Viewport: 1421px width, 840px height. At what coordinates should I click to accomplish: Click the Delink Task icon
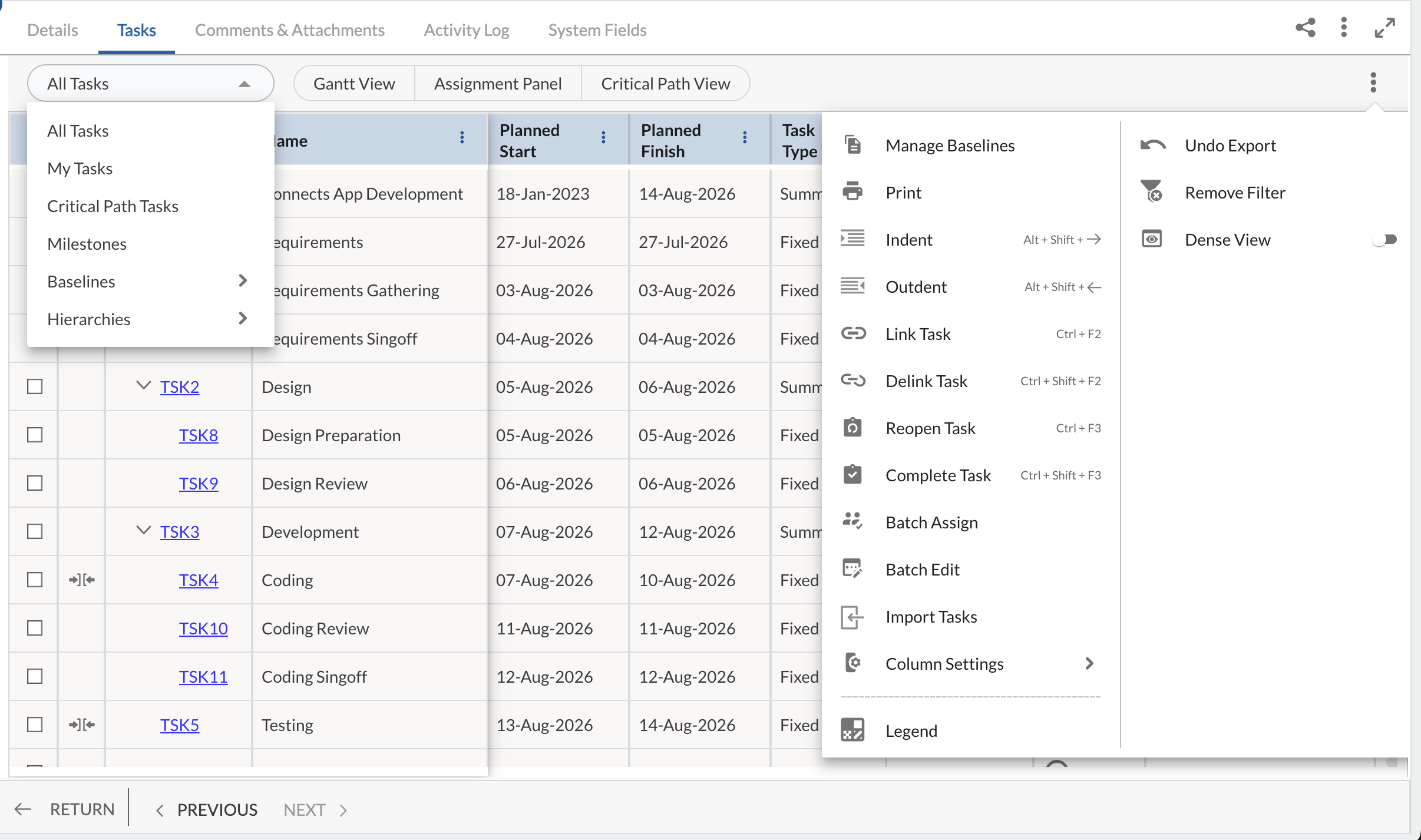click(x=852, y=381)
